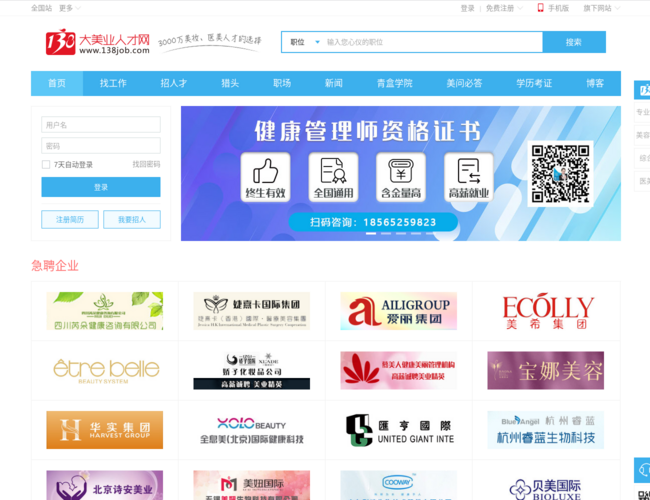Open the AILIGROUP 爱丽集团 logo
The width and height of the screenshot is (650, 500).
398,311
